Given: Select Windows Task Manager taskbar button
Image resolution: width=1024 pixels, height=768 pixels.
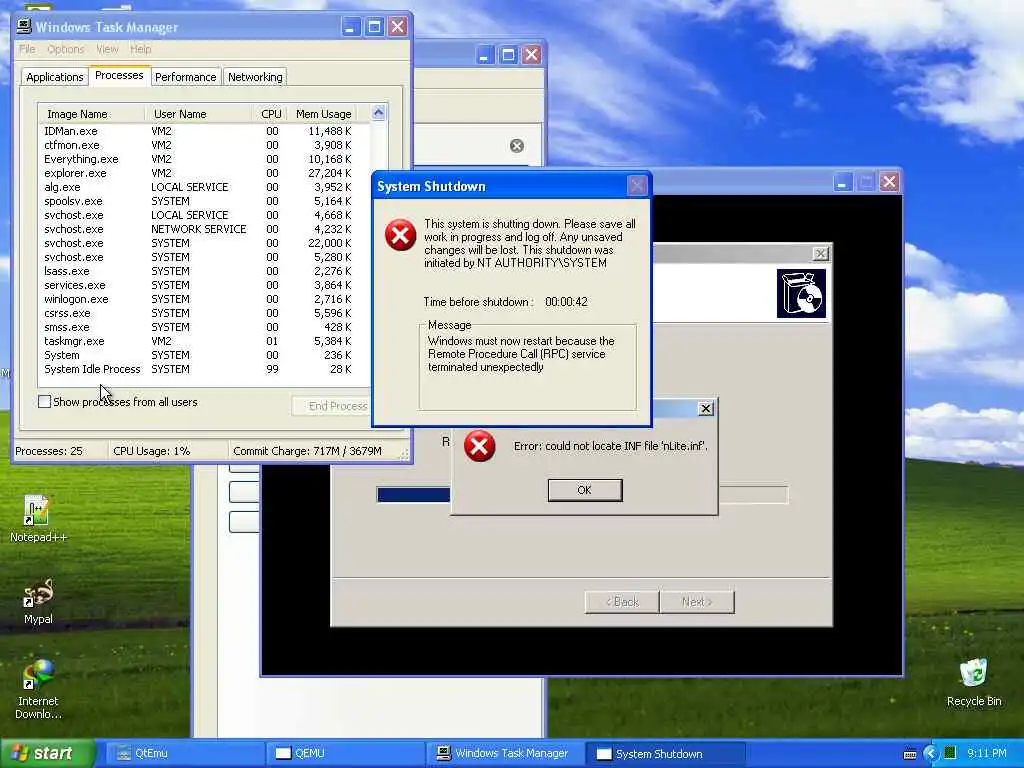Looking at the screenshot, I should (x=503, y=754).
